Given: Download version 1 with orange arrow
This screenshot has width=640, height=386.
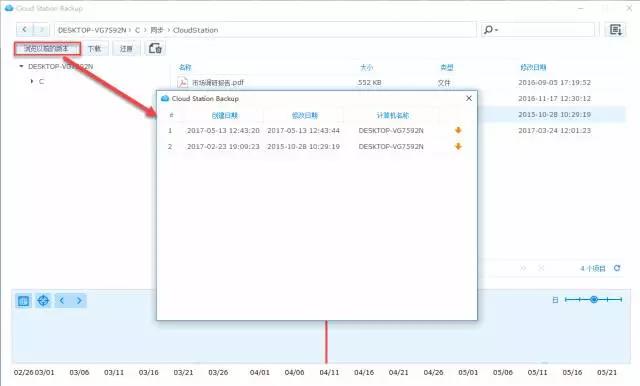Looking at the screenshot, I should coord(458,130).
